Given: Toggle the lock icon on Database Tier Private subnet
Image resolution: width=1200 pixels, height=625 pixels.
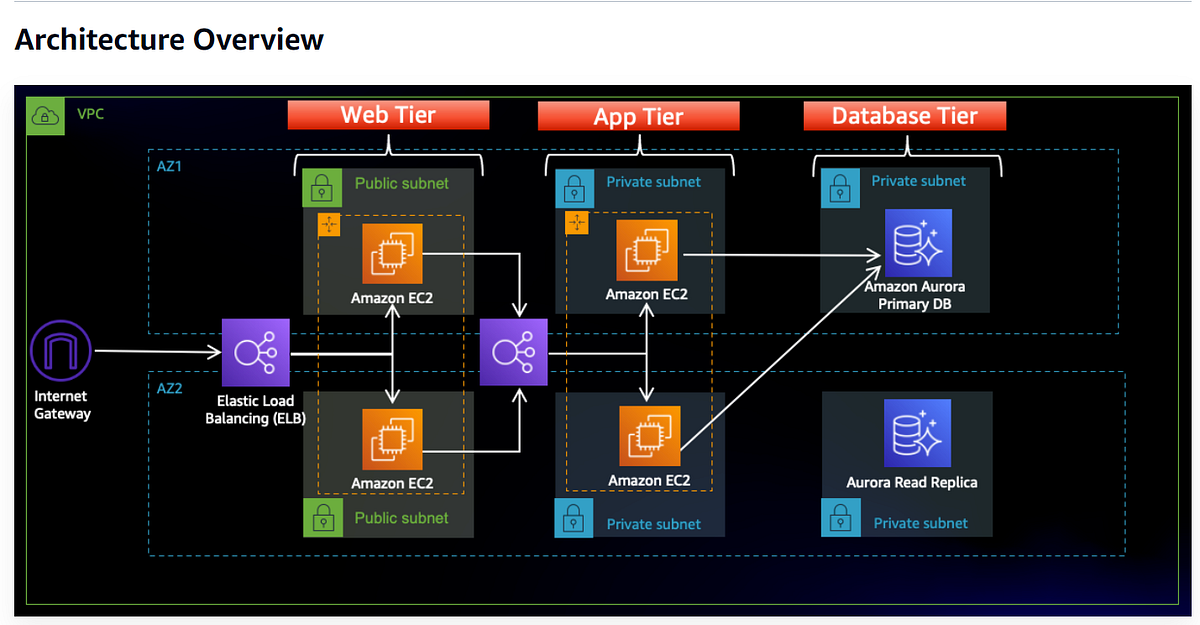Looking at the screenshot, I should 840,187.
